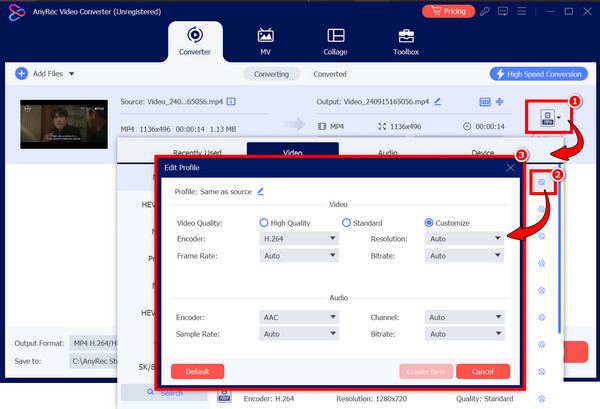
Task: Switch to the Video format tab
Action: click(x=293, y=149)
